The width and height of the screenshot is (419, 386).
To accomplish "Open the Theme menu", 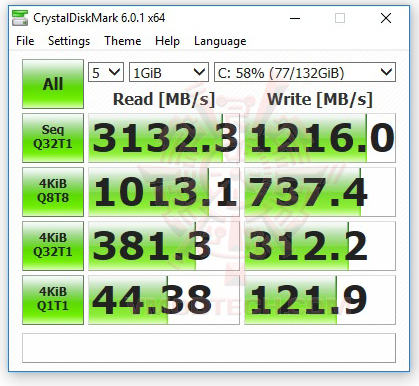I will (123, 41).
